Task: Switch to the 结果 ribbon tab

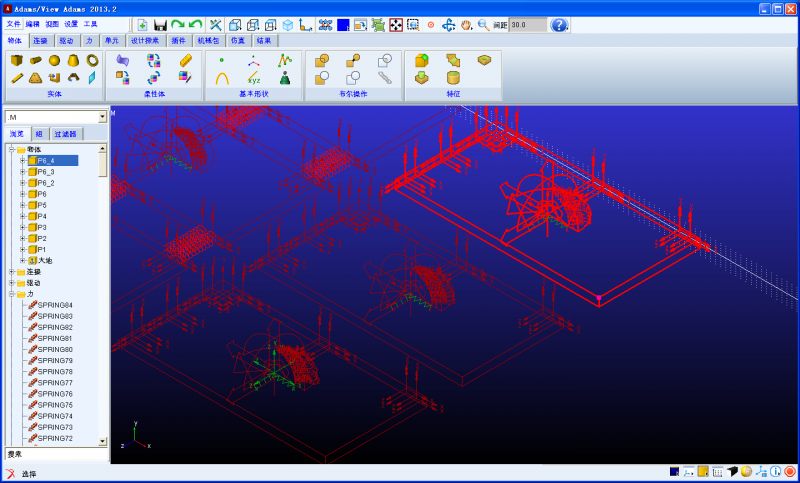Action: click(264, 41)
